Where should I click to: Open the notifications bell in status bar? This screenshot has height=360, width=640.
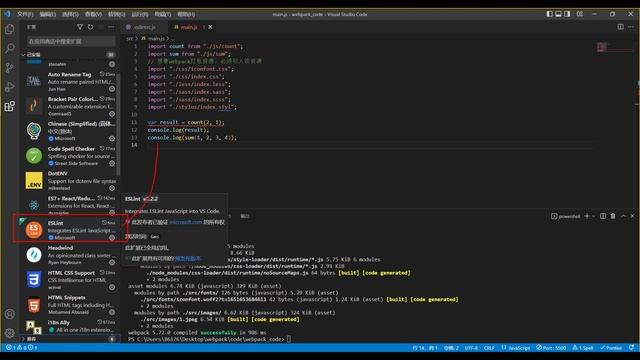click(631, 348)
